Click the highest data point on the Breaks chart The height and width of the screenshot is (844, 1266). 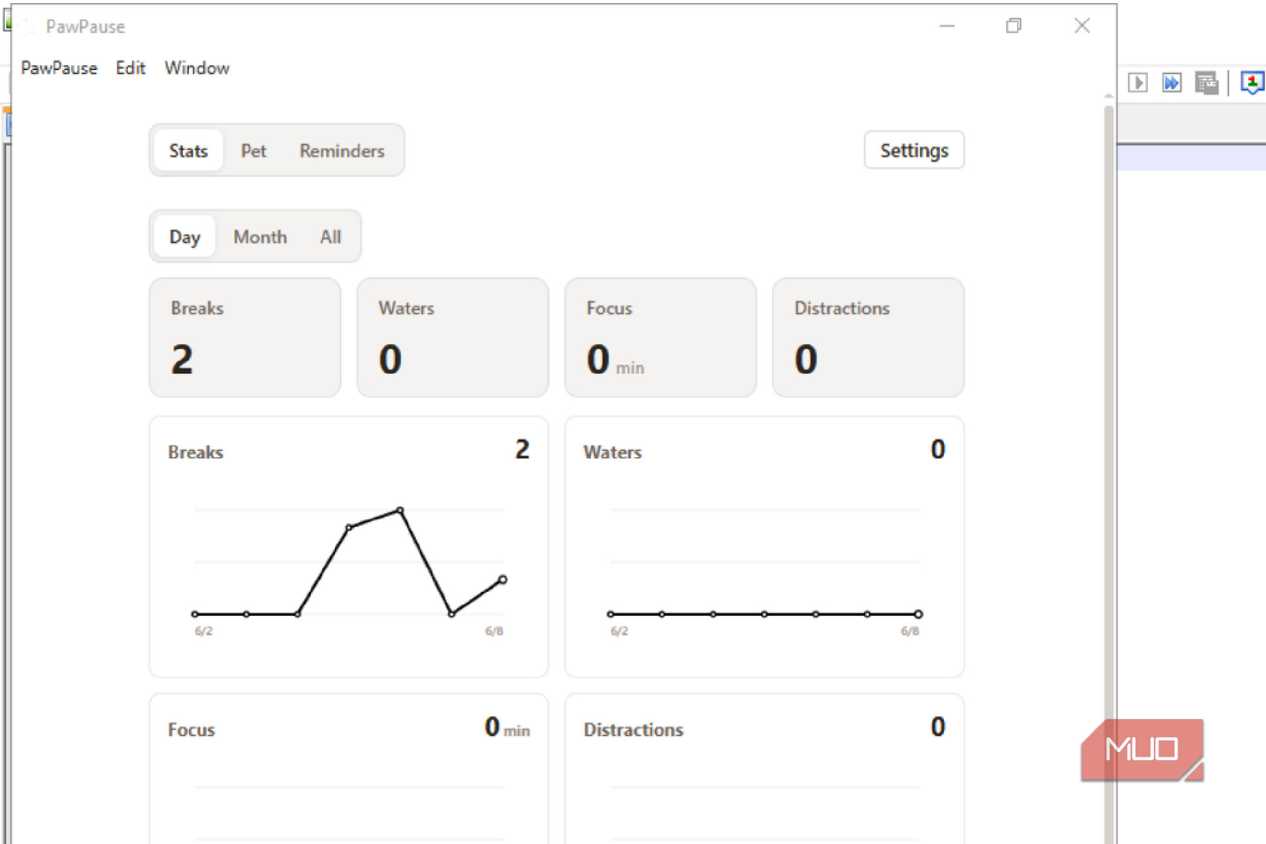(400, 510)
